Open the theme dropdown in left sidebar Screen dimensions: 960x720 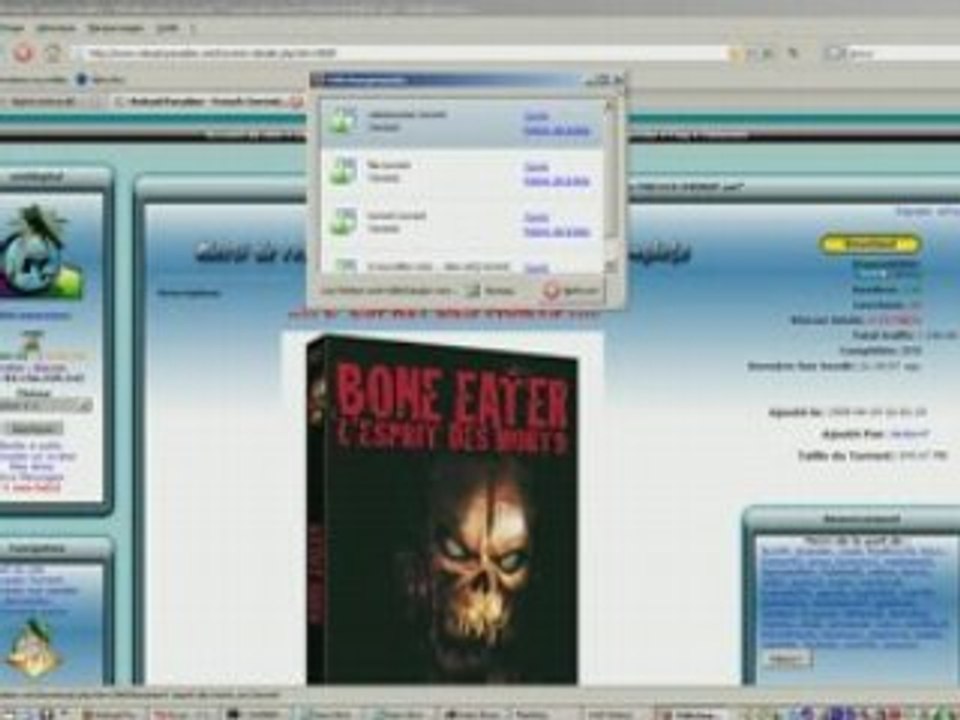pyautogui.click(x=46, y=405)
